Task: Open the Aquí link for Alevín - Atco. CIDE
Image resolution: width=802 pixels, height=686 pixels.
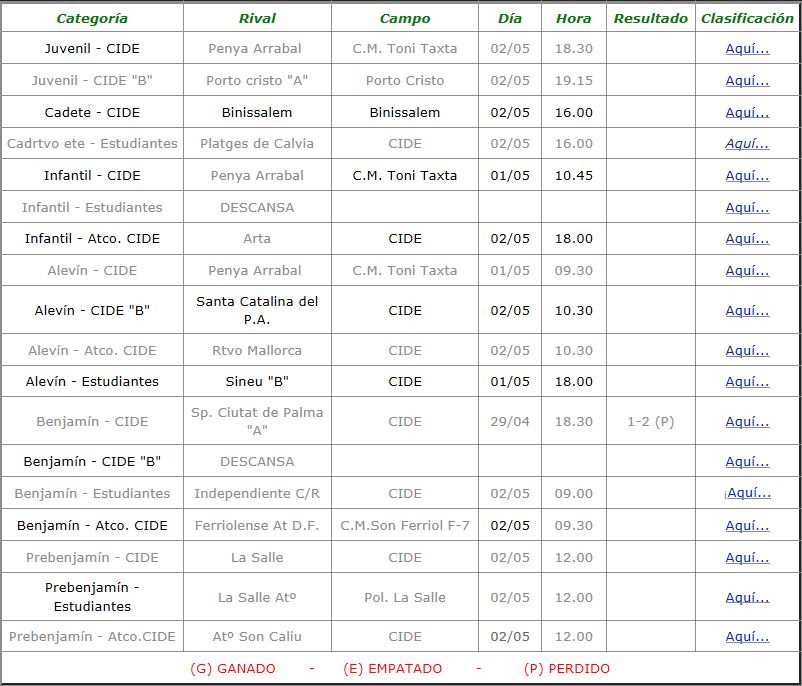Action: coord(747,350)
